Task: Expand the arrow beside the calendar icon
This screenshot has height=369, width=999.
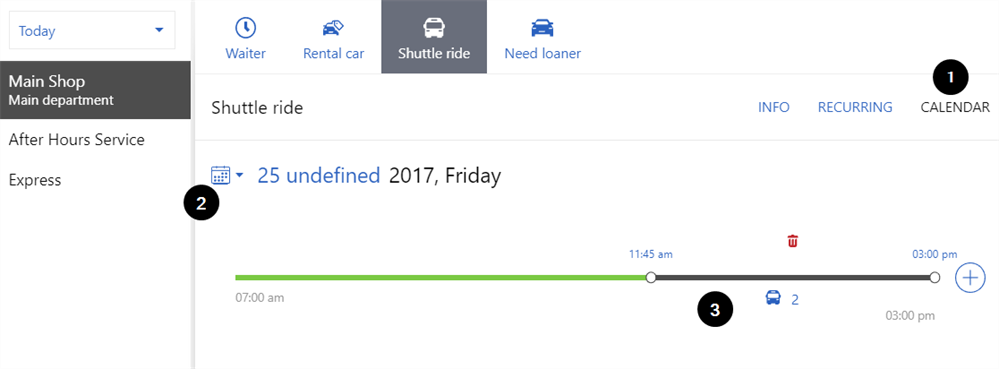Action: [240, 175]
